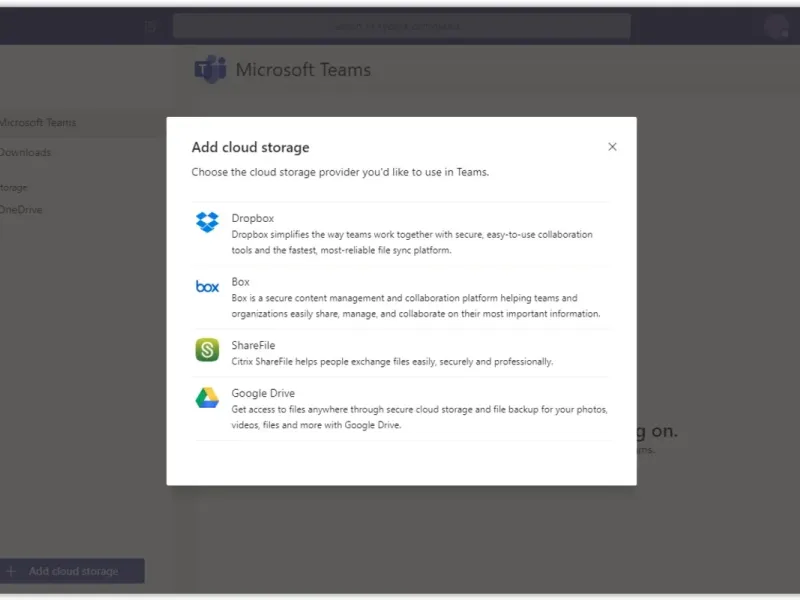Click the Microsoft Teams heading text
800x600 pixels.
pos(303,69)
